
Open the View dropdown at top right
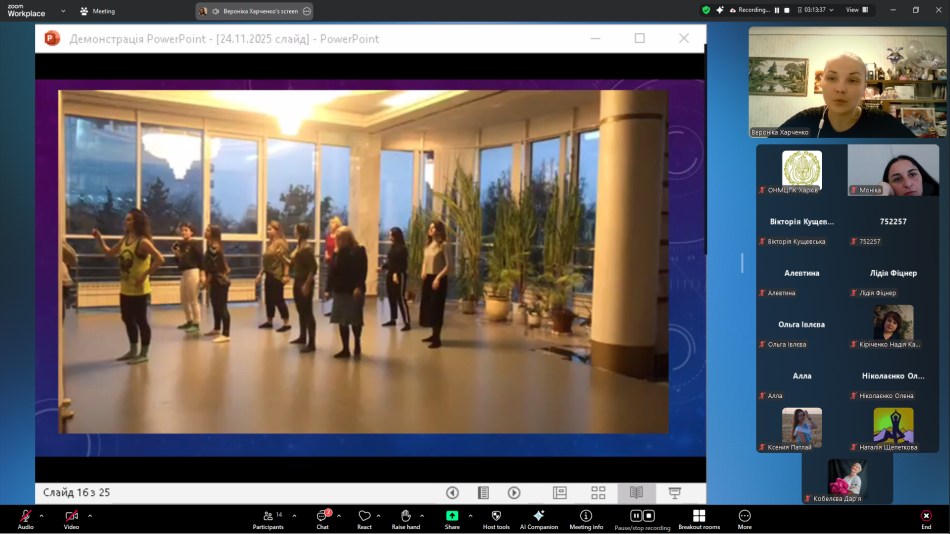856,10
